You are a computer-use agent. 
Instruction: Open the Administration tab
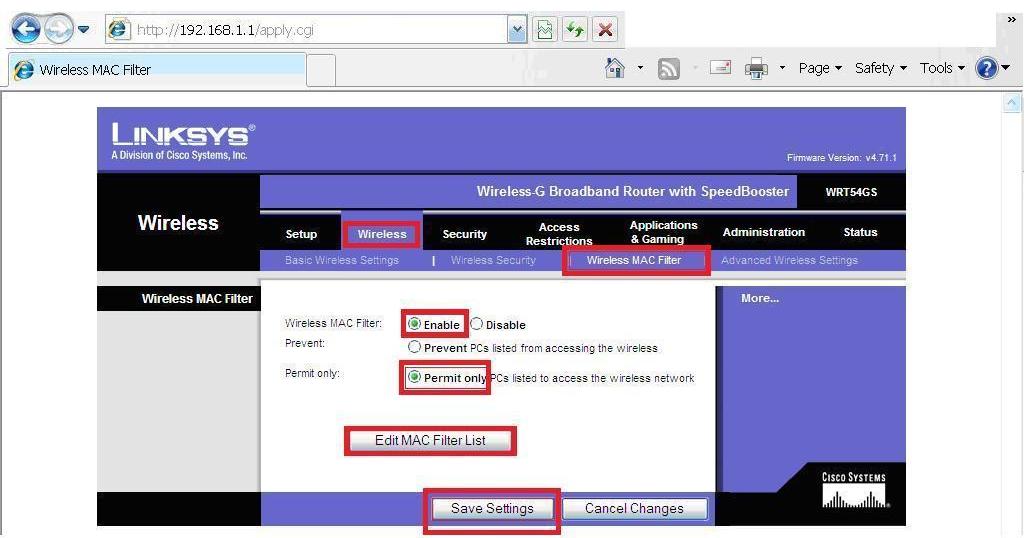(x=763, y=232)
